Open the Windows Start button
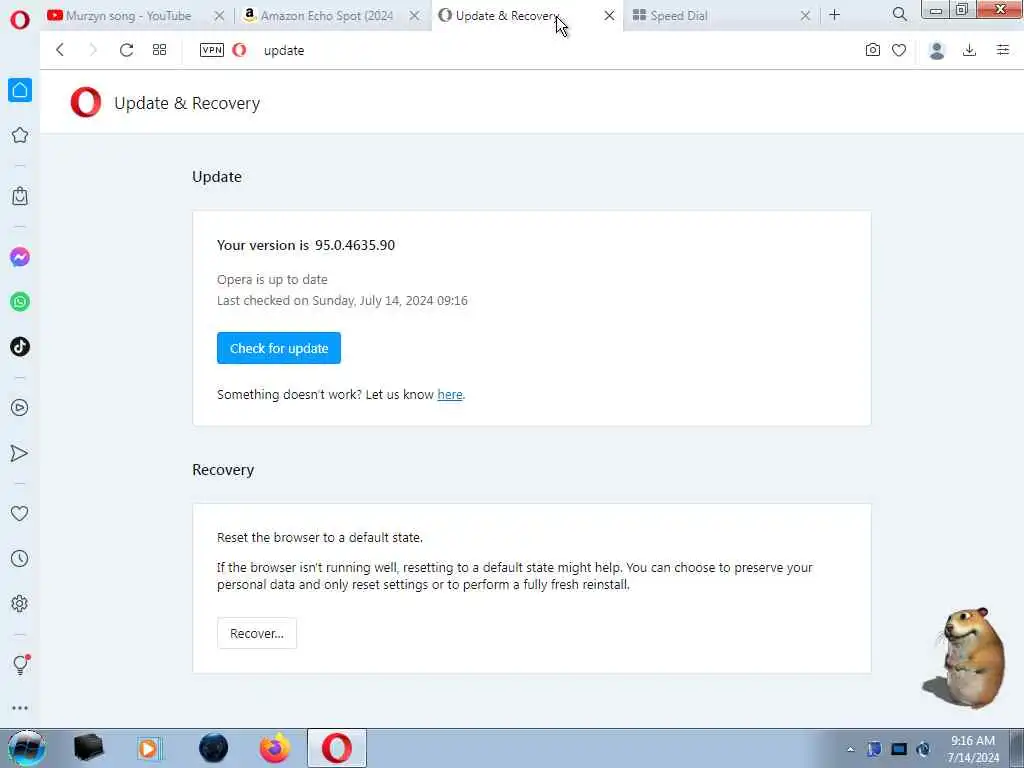1024x768 pixels. point(26,748)
